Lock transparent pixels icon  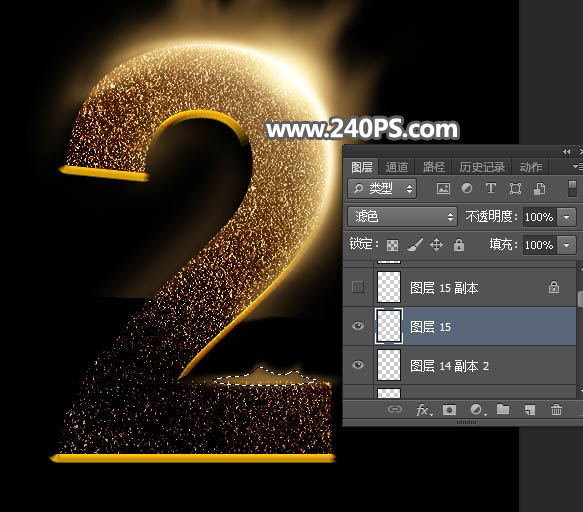(x=392, y=245)
